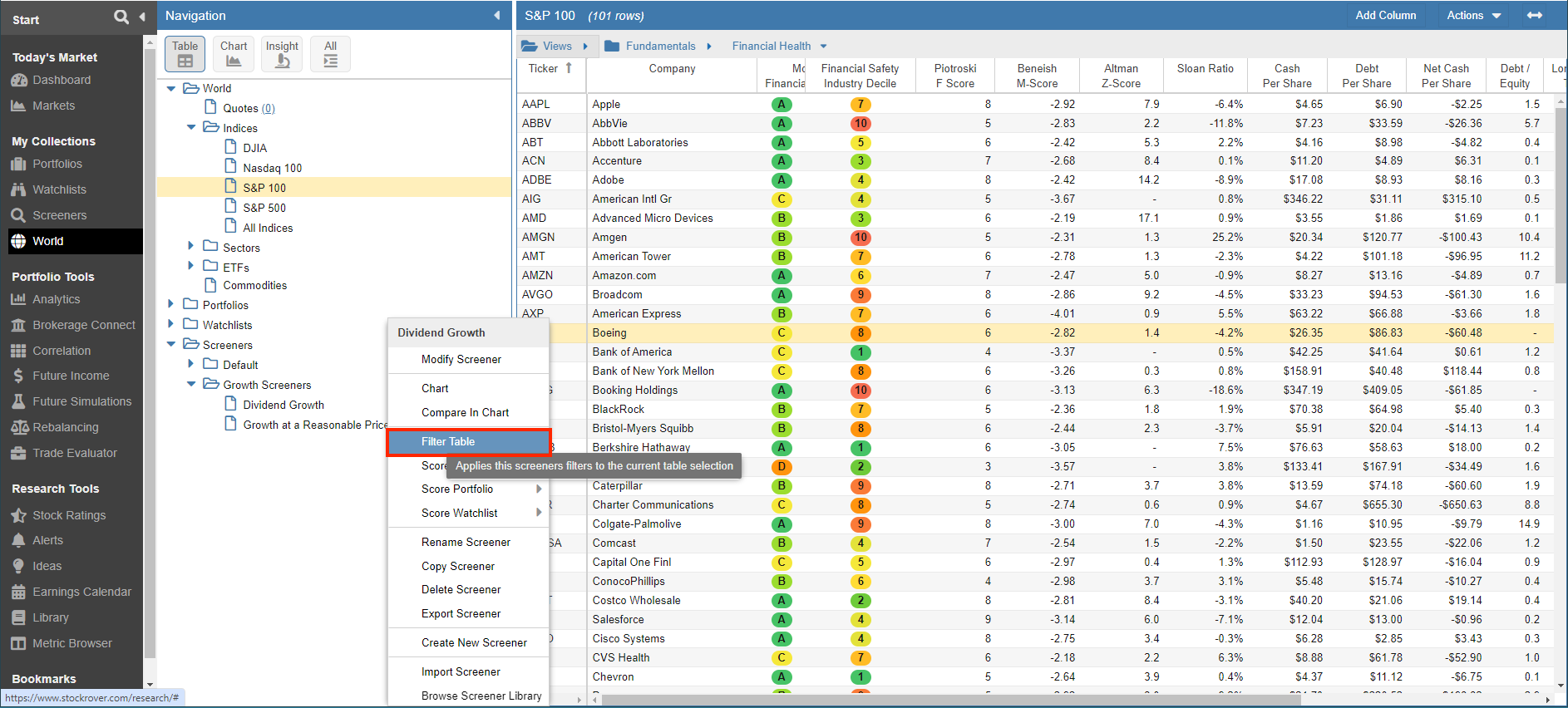The image size is (1568, 708).
Task: Collapse the Navigation panel arrow
Action: (x=497, y=16)
